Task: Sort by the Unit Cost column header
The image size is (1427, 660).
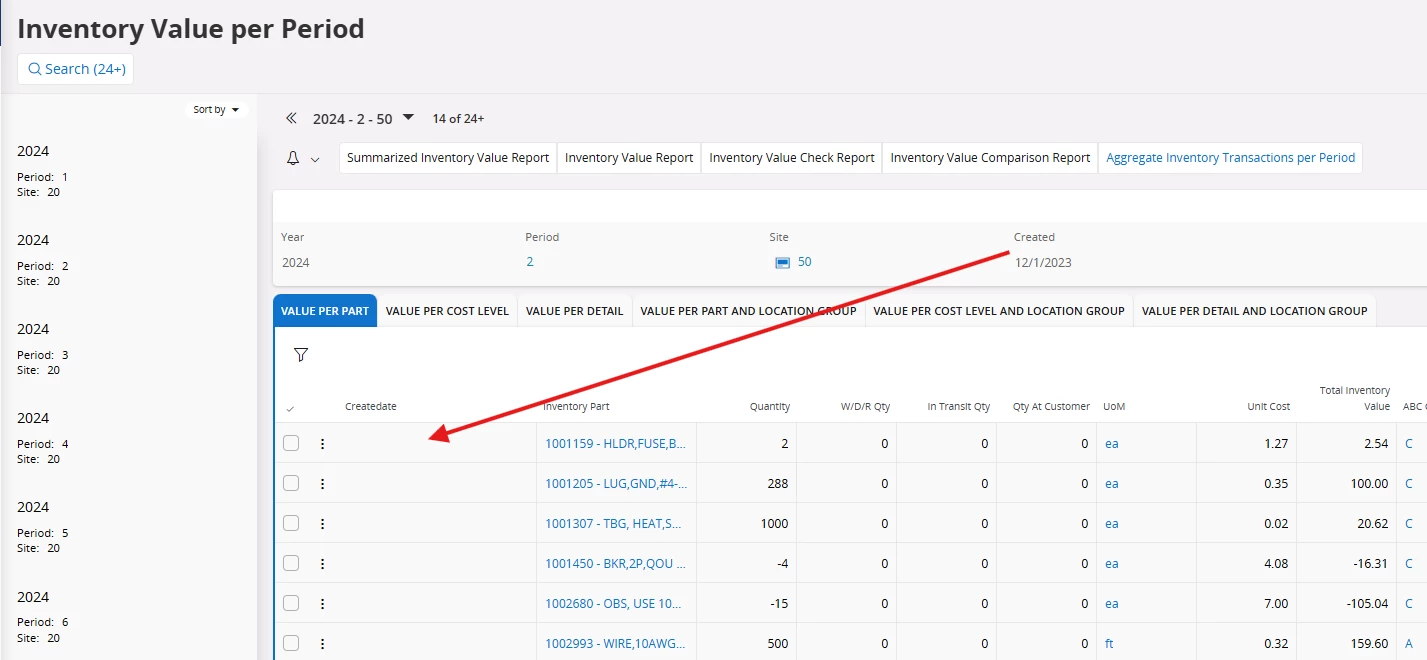Action: [1268, 407]
